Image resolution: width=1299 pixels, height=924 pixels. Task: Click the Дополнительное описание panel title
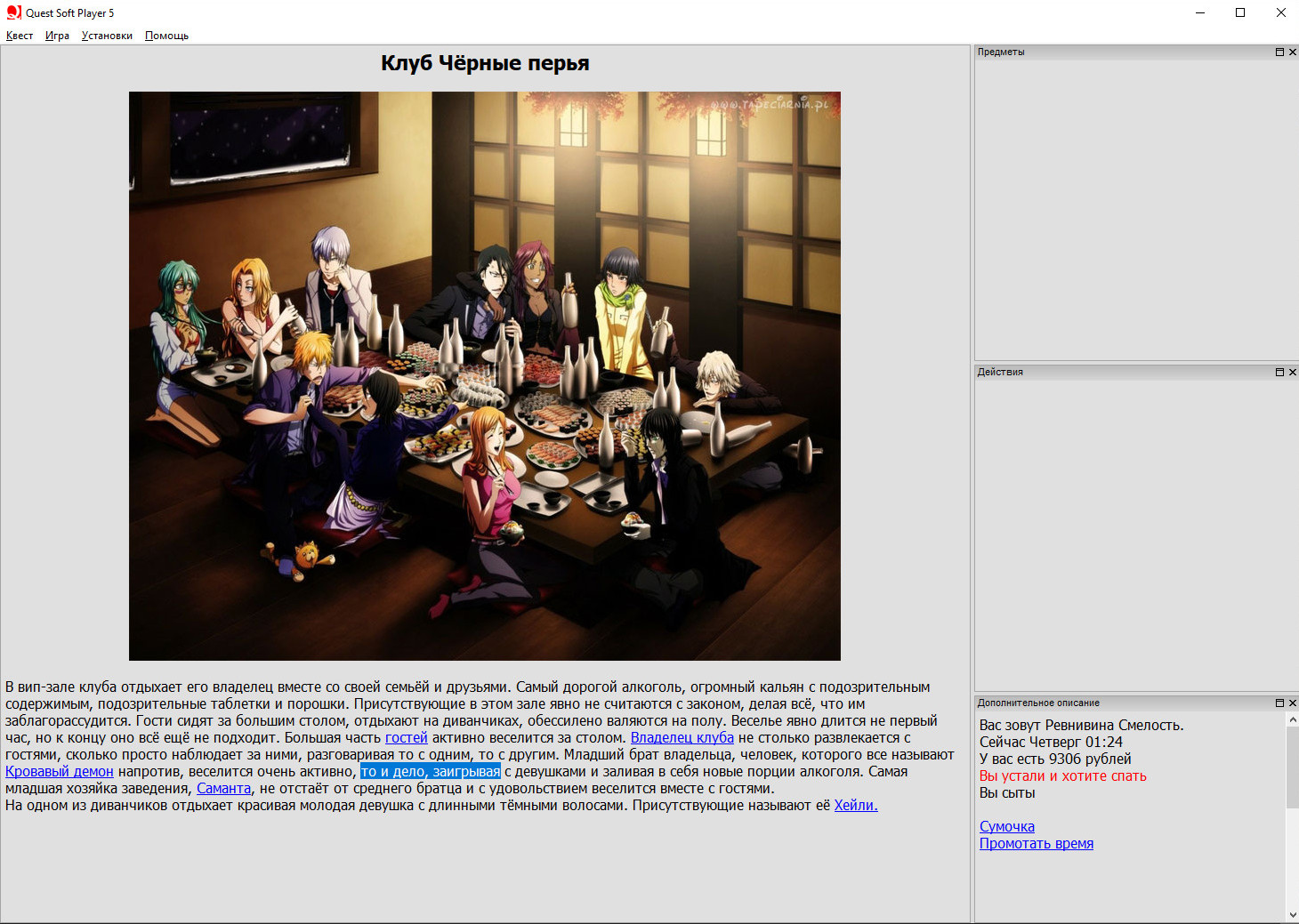[1038, 703]
